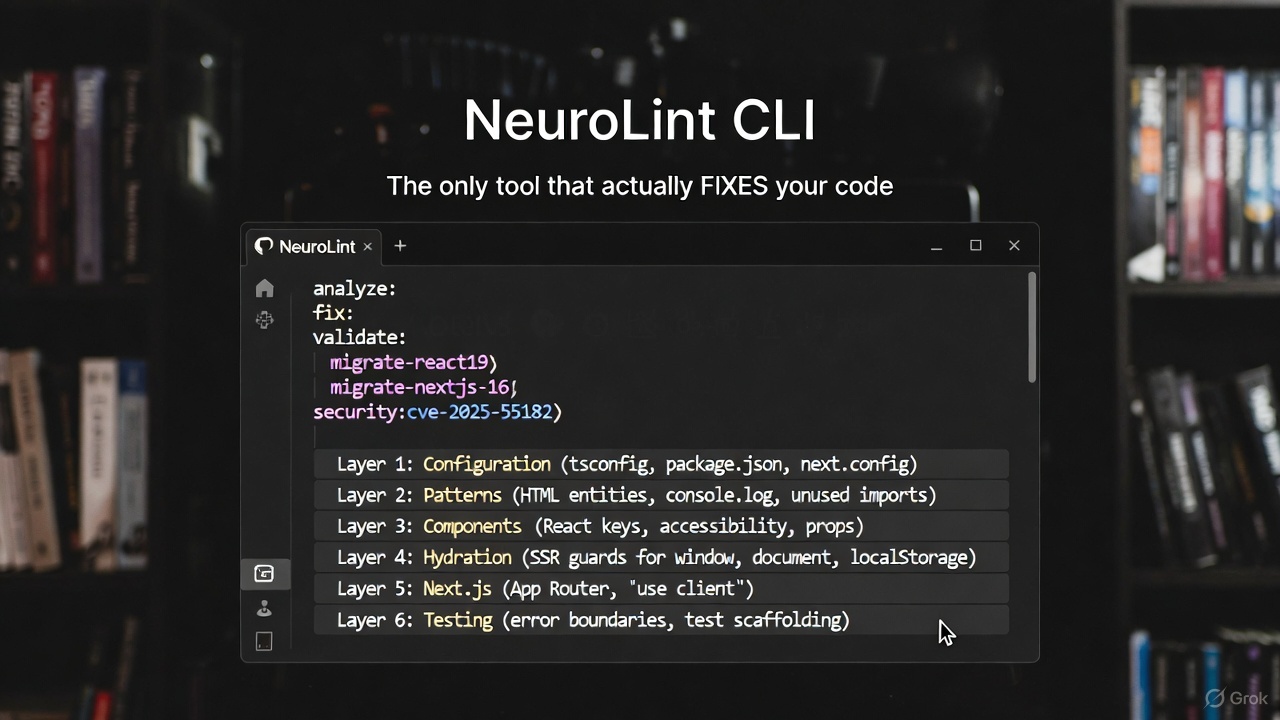The height and width of the screenshot is (720, 1280).
Task: Click the square panel icon below the account icon
Action: coord(264,641)
